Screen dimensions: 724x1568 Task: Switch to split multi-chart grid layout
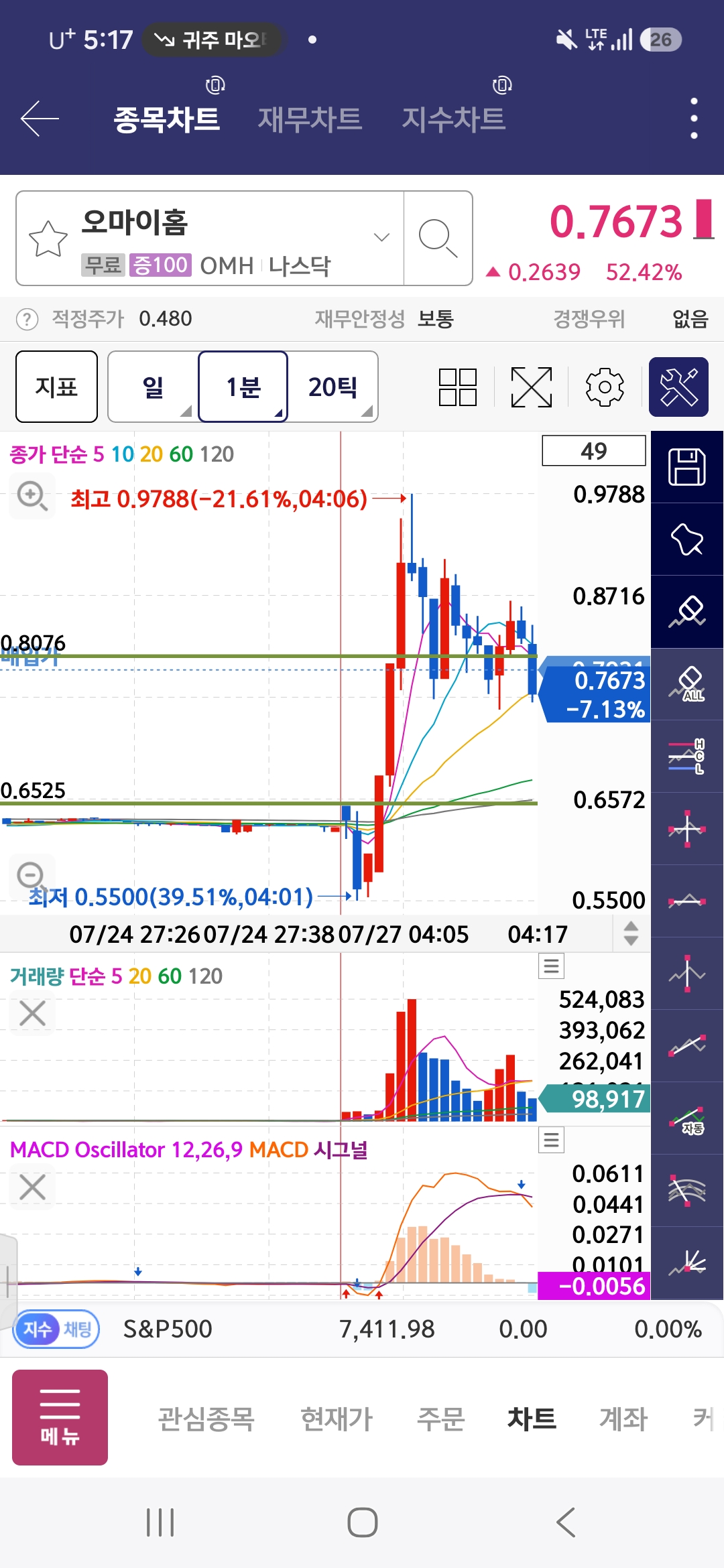tap(458, 387)
